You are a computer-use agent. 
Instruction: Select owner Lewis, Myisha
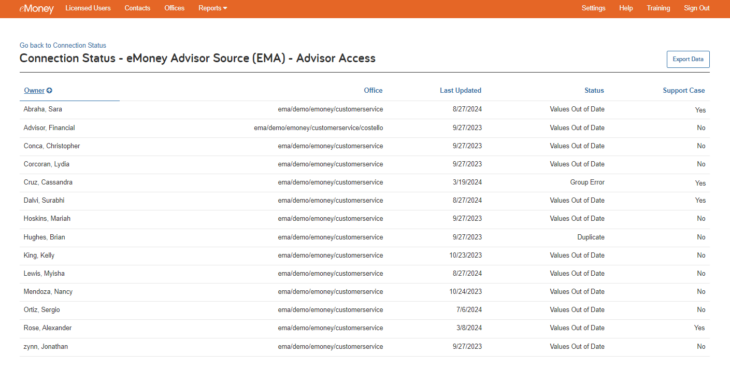[x=44, y=273]
